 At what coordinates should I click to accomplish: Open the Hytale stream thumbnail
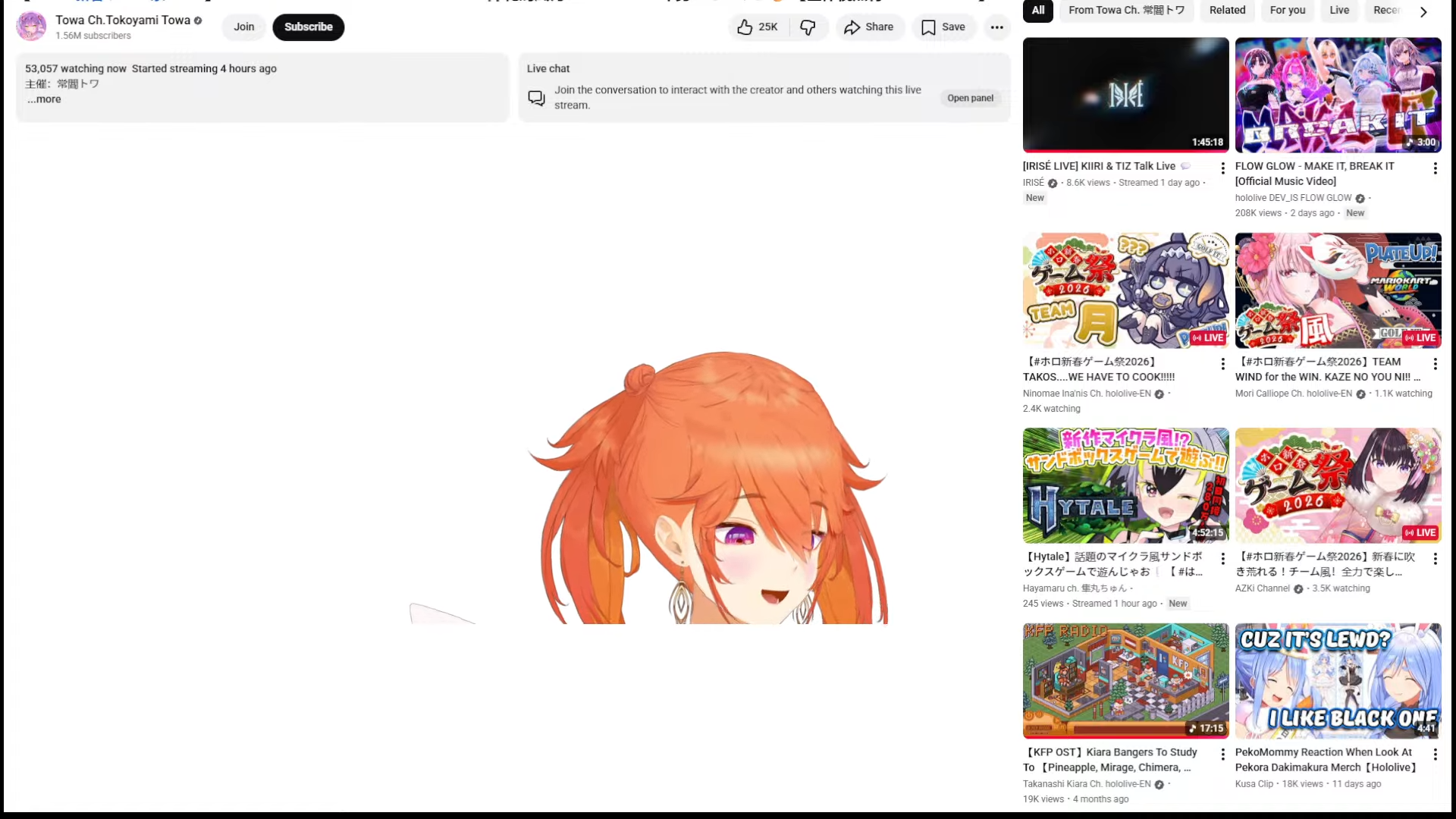[x=1125, y=485]
